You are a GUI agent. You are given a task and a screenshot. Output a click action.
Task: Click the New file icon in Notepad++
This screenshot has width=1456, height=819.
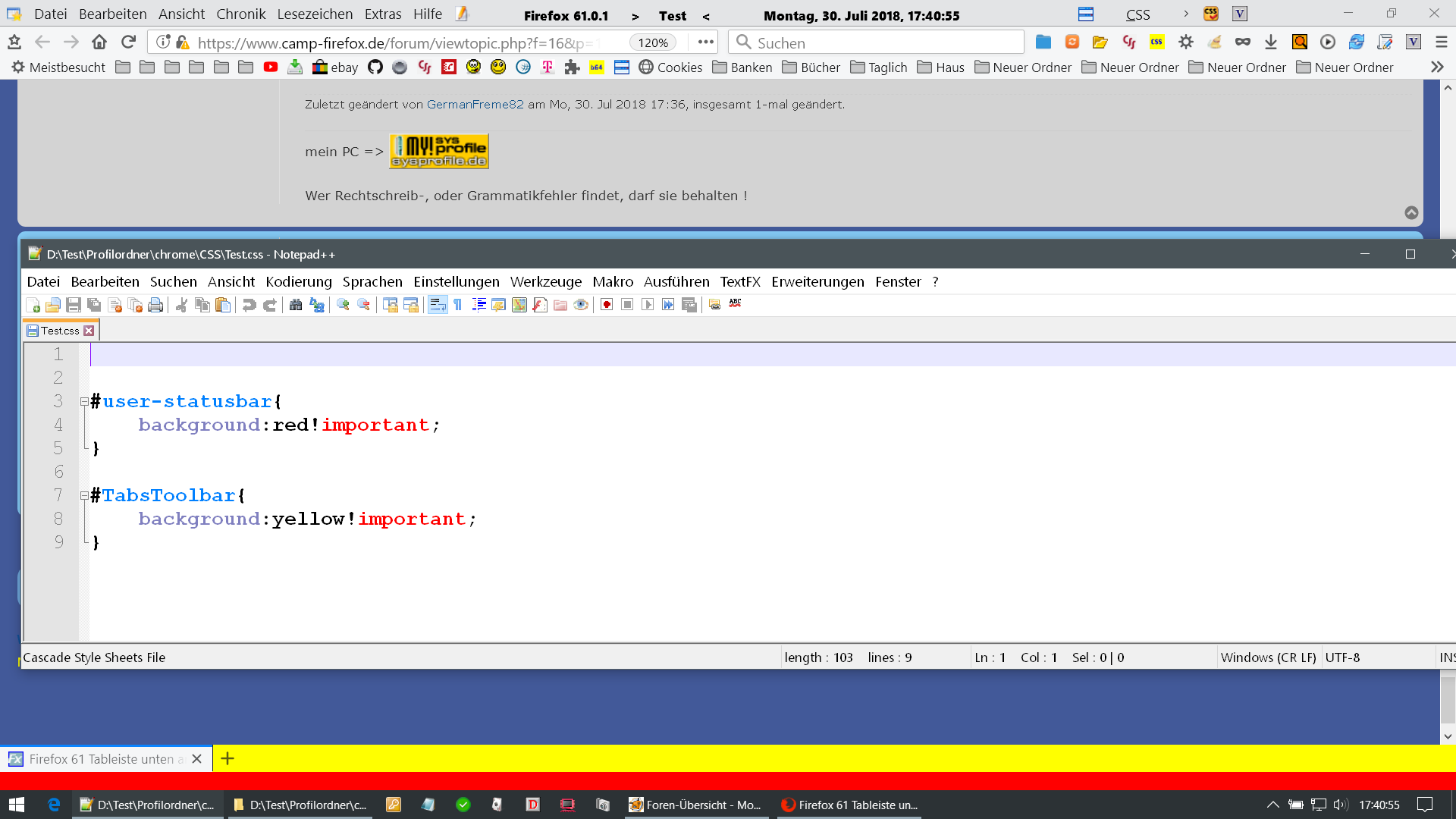[x=33, y=305]
